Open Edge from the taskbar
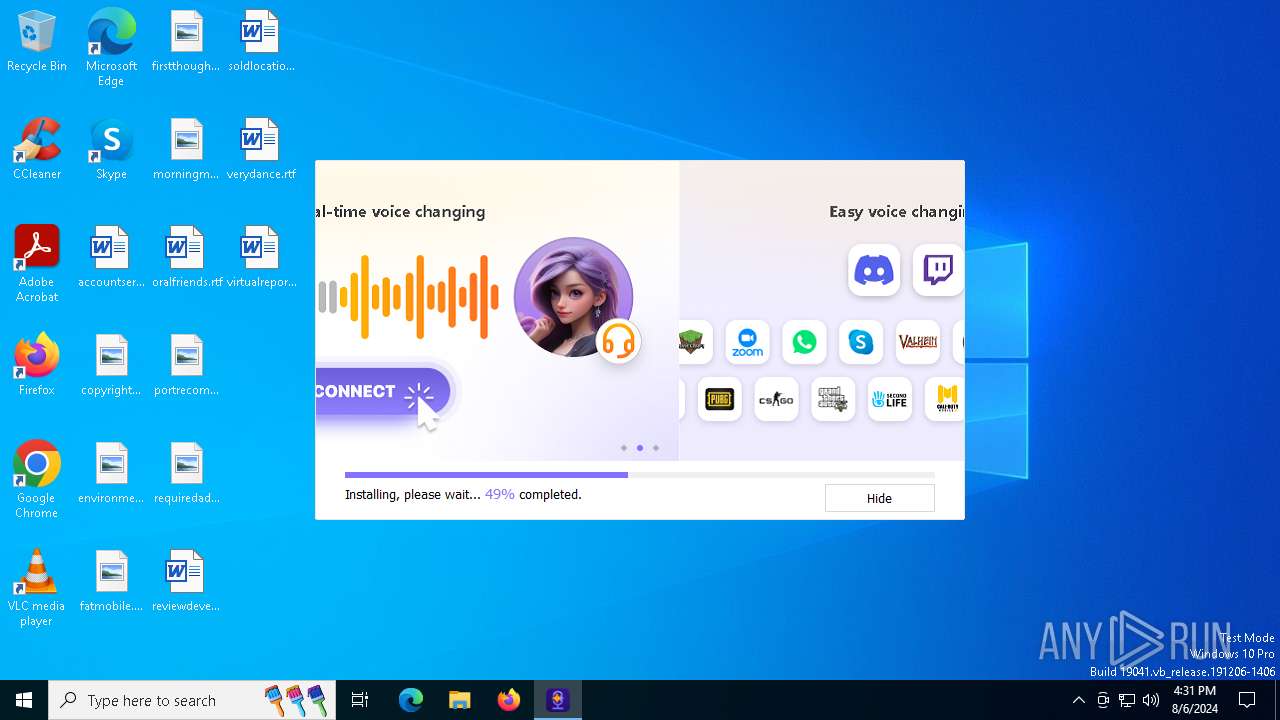Image resolution: width=1280 pixels, height=720 pixels. (x=411, y=700)
